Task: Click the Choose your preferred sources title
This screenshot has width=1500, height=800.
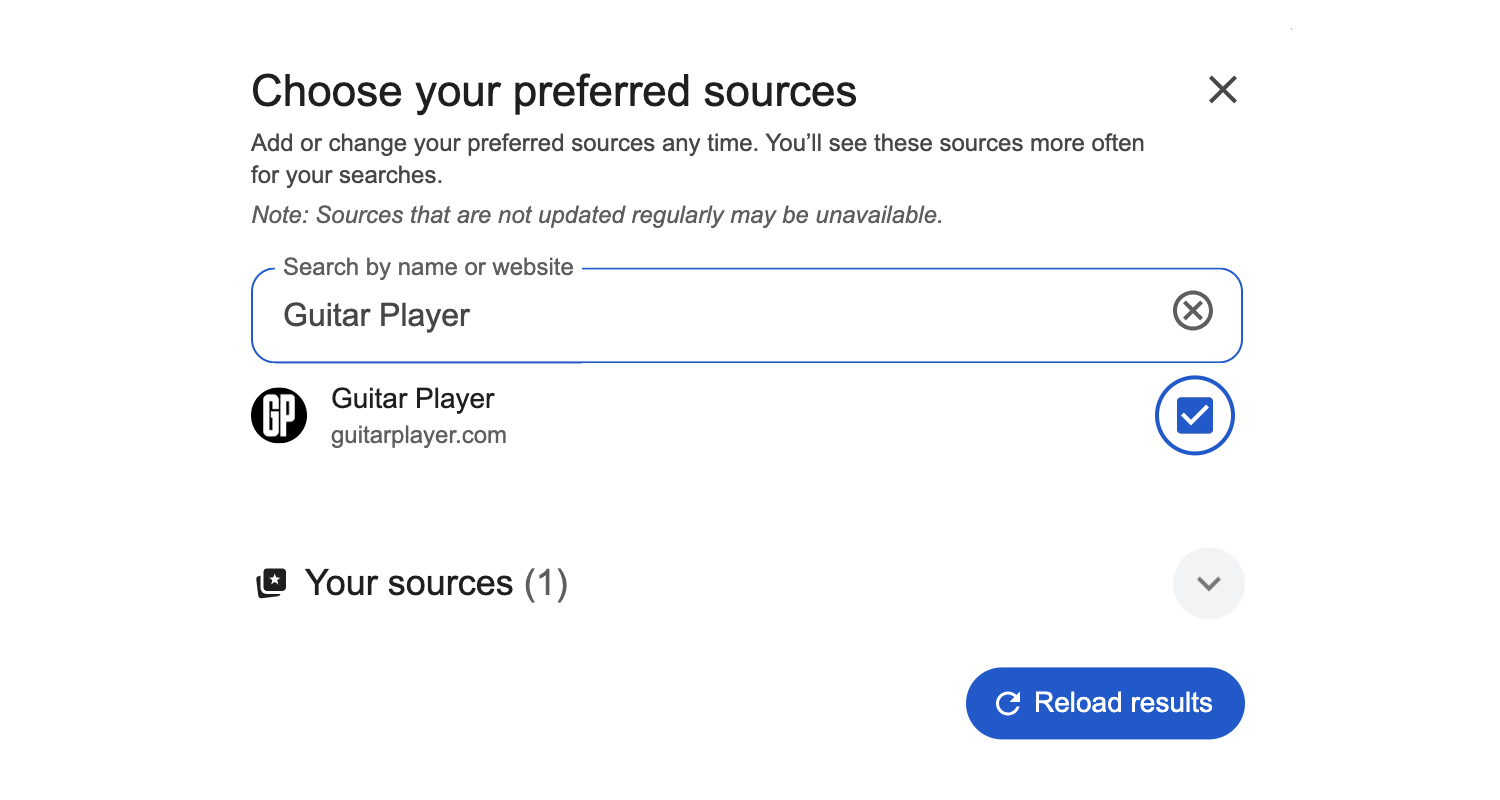Action: [554, 91]
